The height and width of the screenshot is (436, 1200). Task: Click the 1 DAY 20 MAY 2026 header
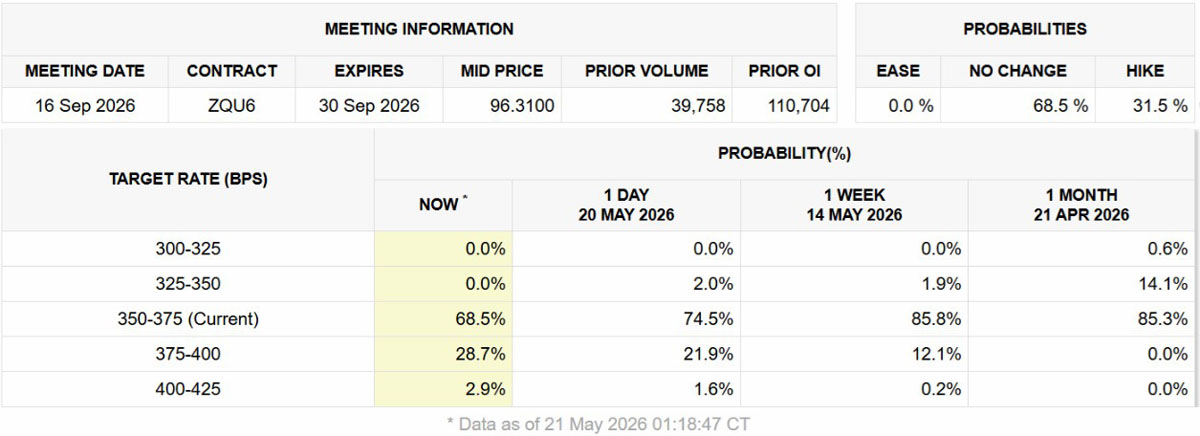pyautogui.click(x=626, y=205)
